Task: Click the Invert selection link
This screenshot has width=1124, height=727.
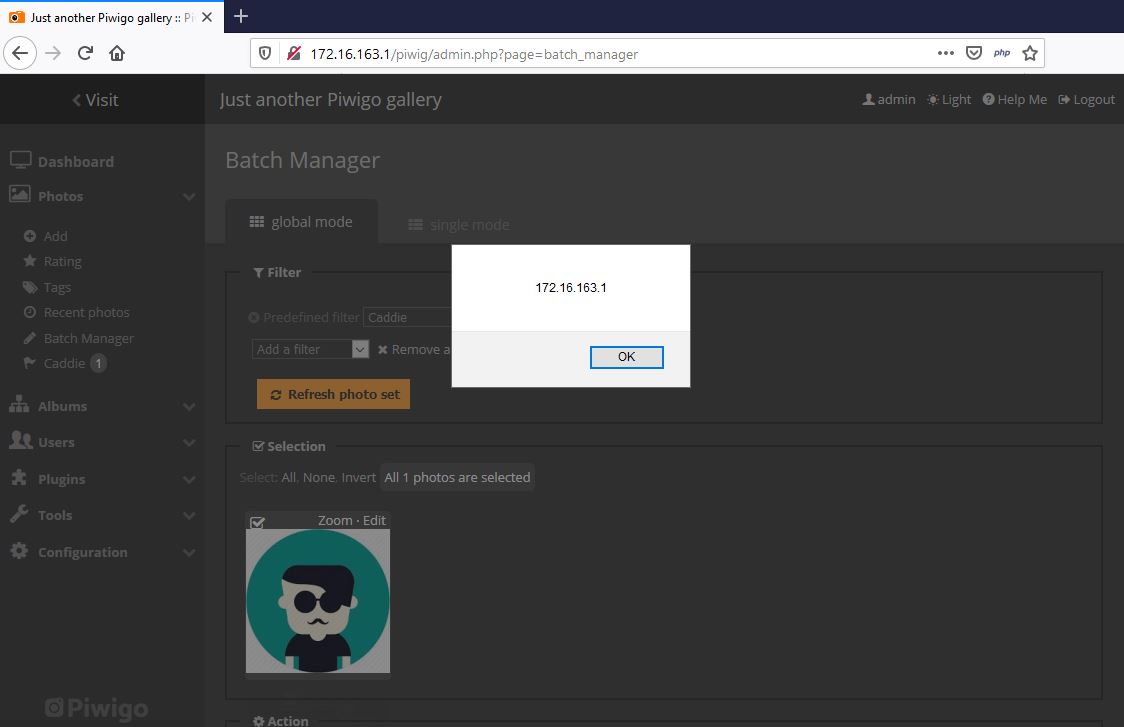Action: point(358,477)
